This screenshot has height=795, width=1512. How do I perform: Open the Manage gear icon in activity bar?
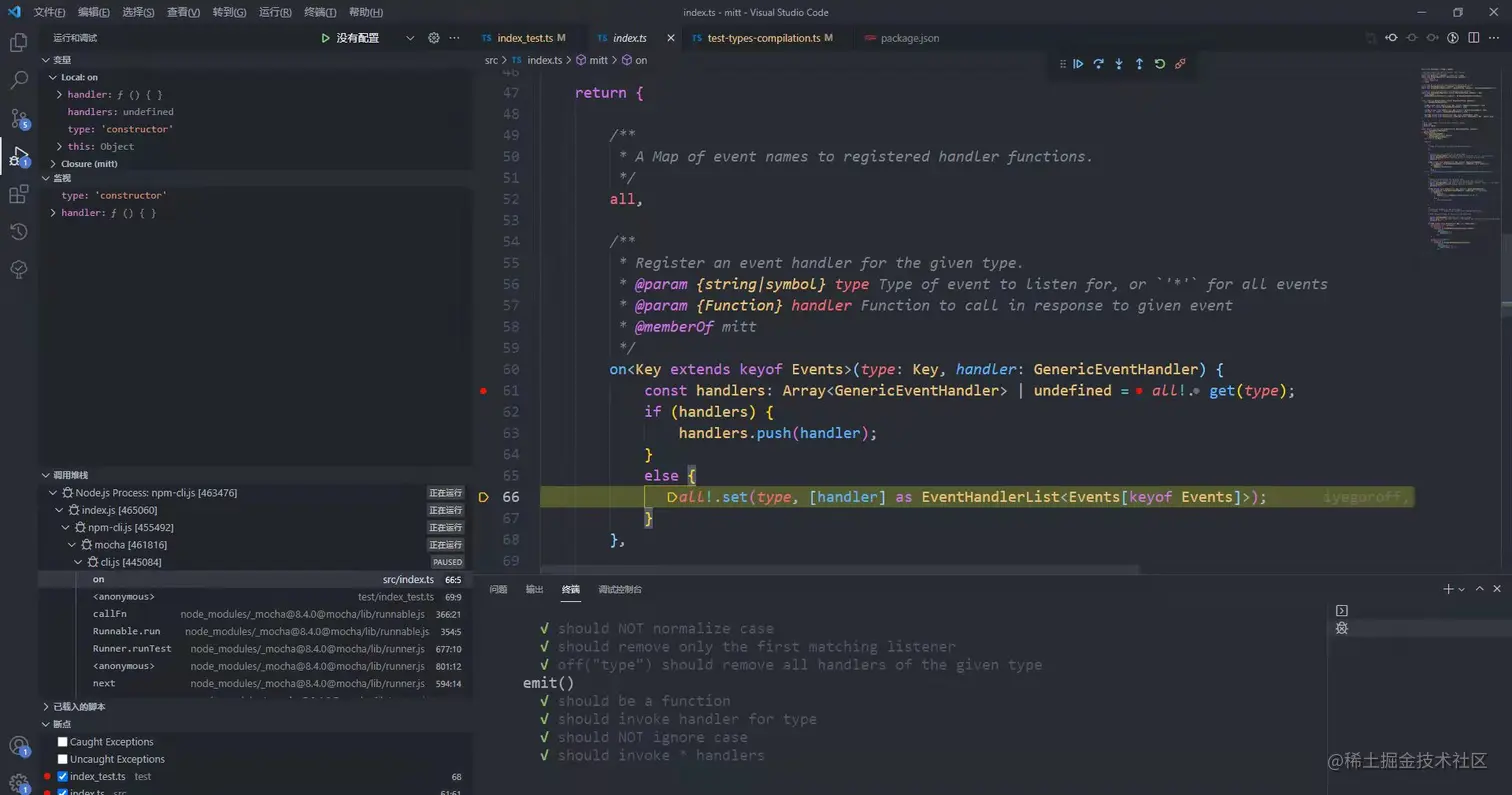pyautogui.click(x=18, y=783)
